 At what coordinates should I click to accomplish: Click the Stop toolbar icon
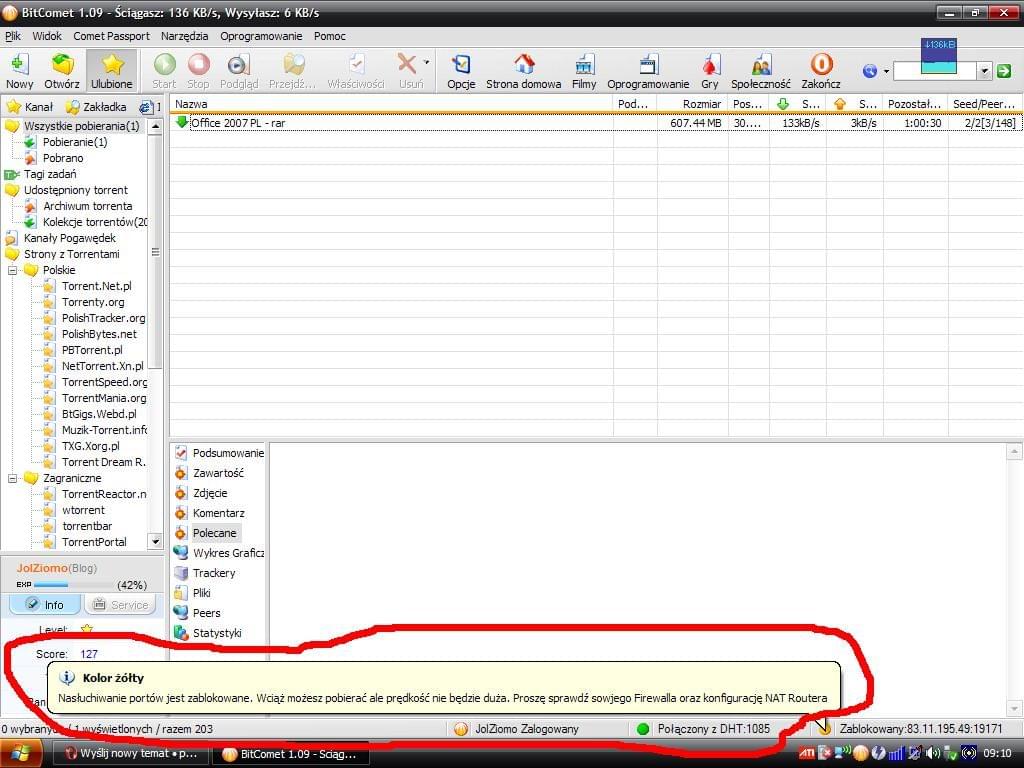(x=198, y=71)
